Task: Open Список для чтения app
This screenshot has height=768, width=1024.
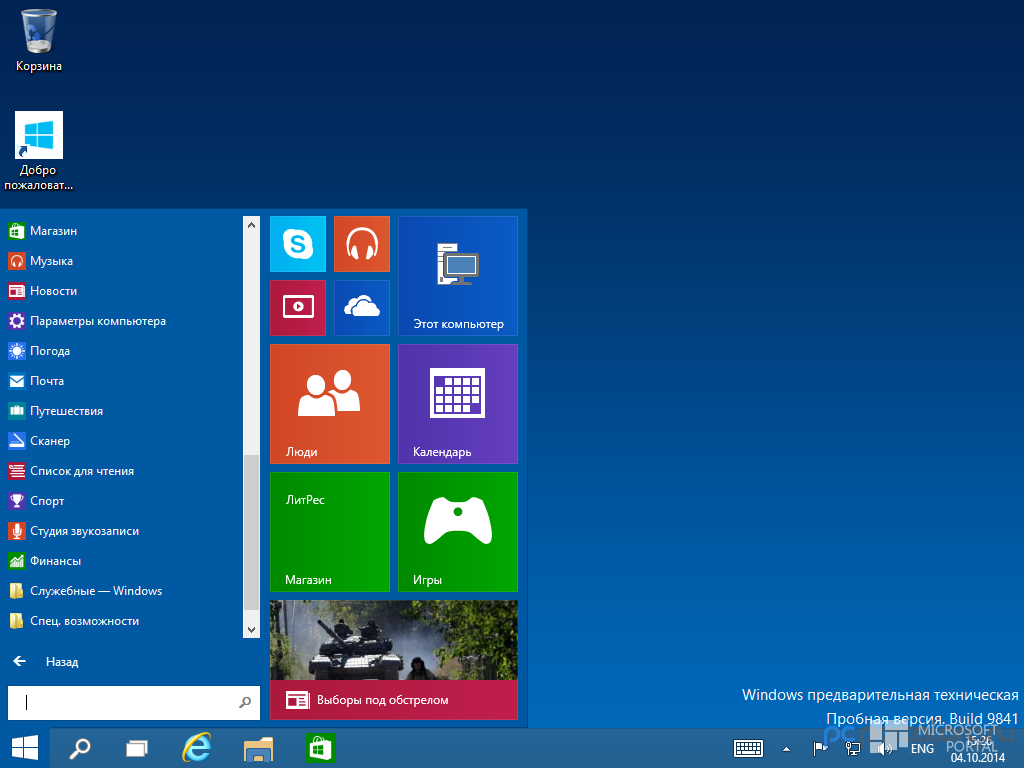Action: pos(124,471)
